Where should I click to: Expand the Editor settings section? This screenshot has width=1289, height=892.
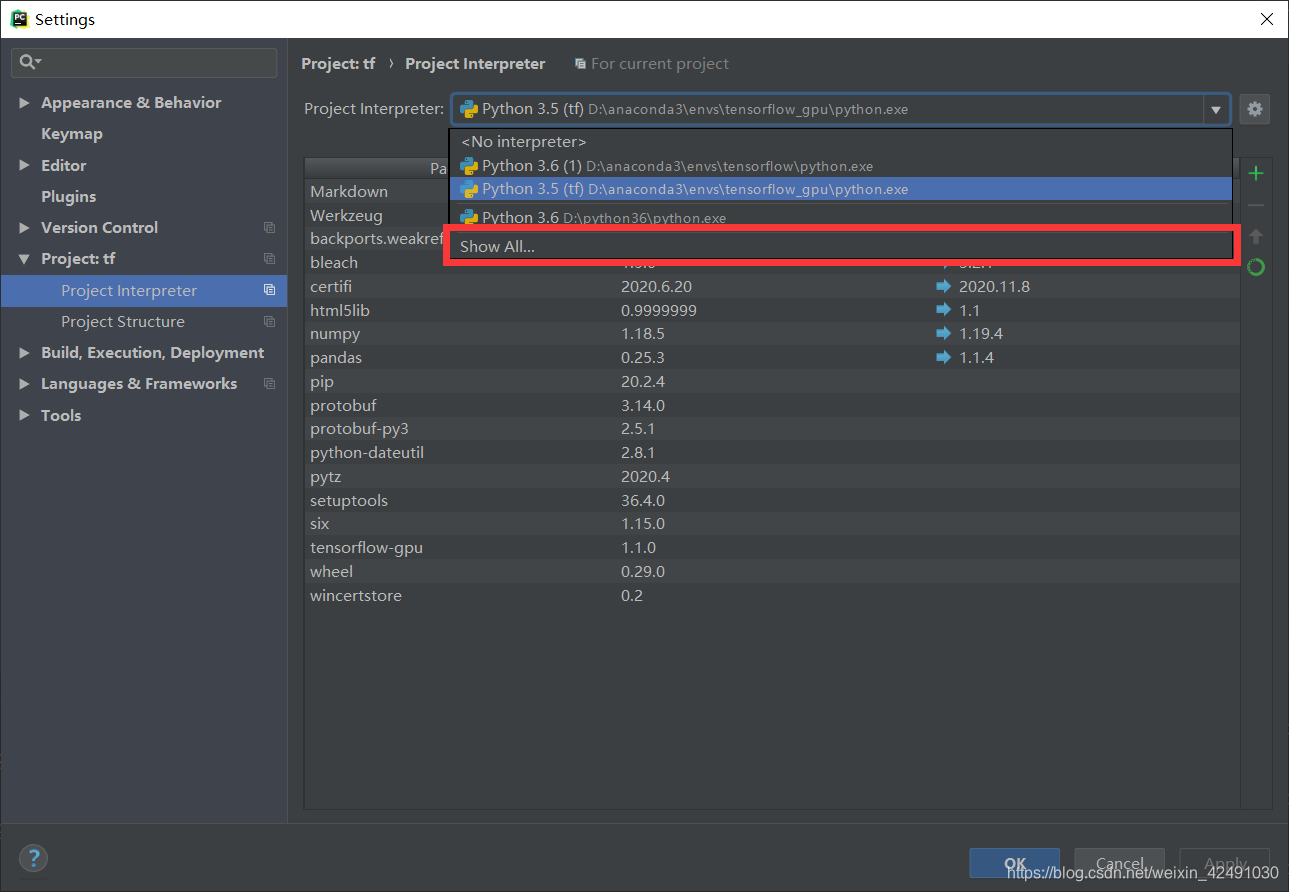point(24,166)
